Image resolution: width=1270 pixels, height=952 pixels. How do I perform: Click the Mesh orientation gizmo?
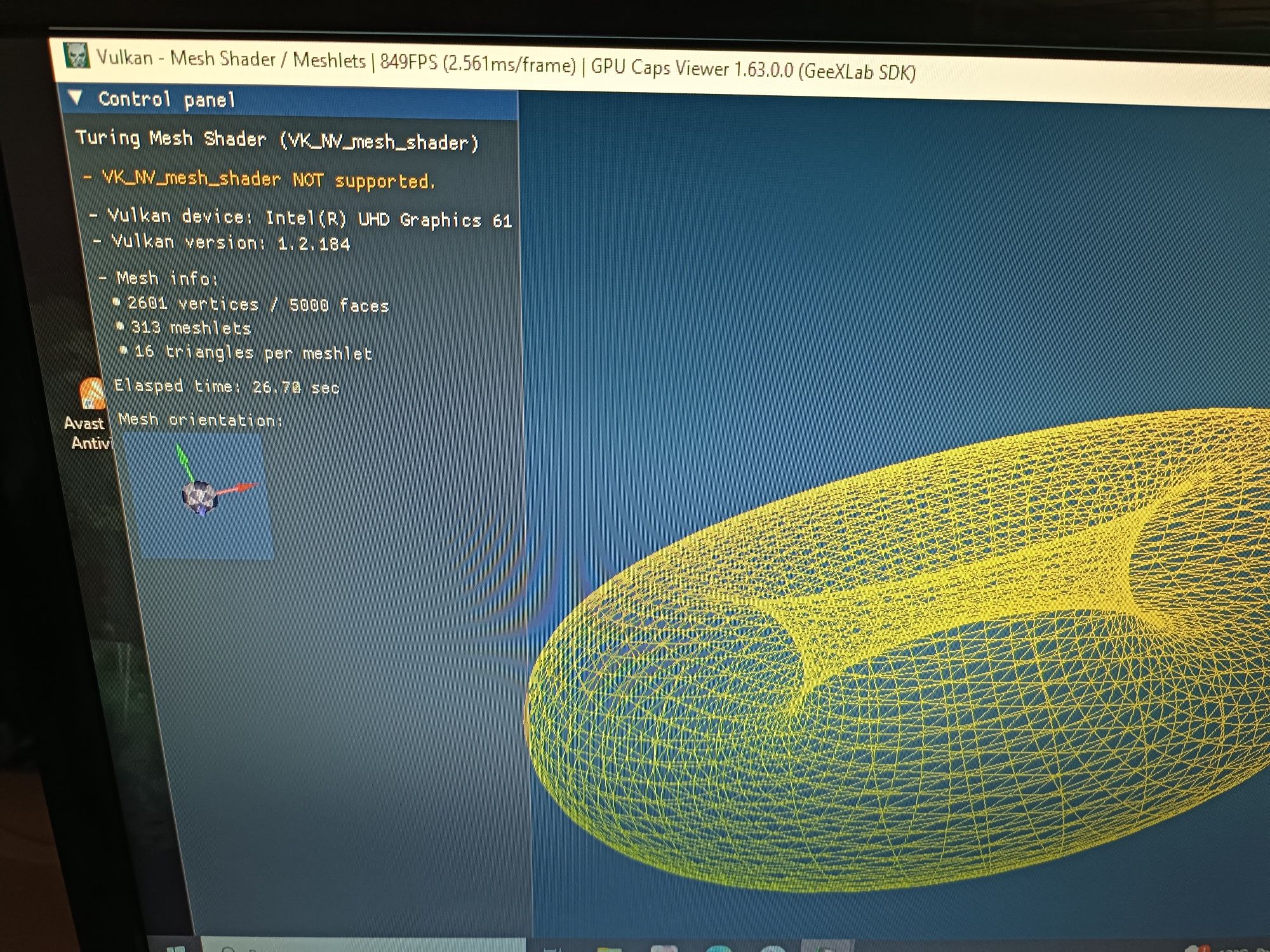[198, 496]
